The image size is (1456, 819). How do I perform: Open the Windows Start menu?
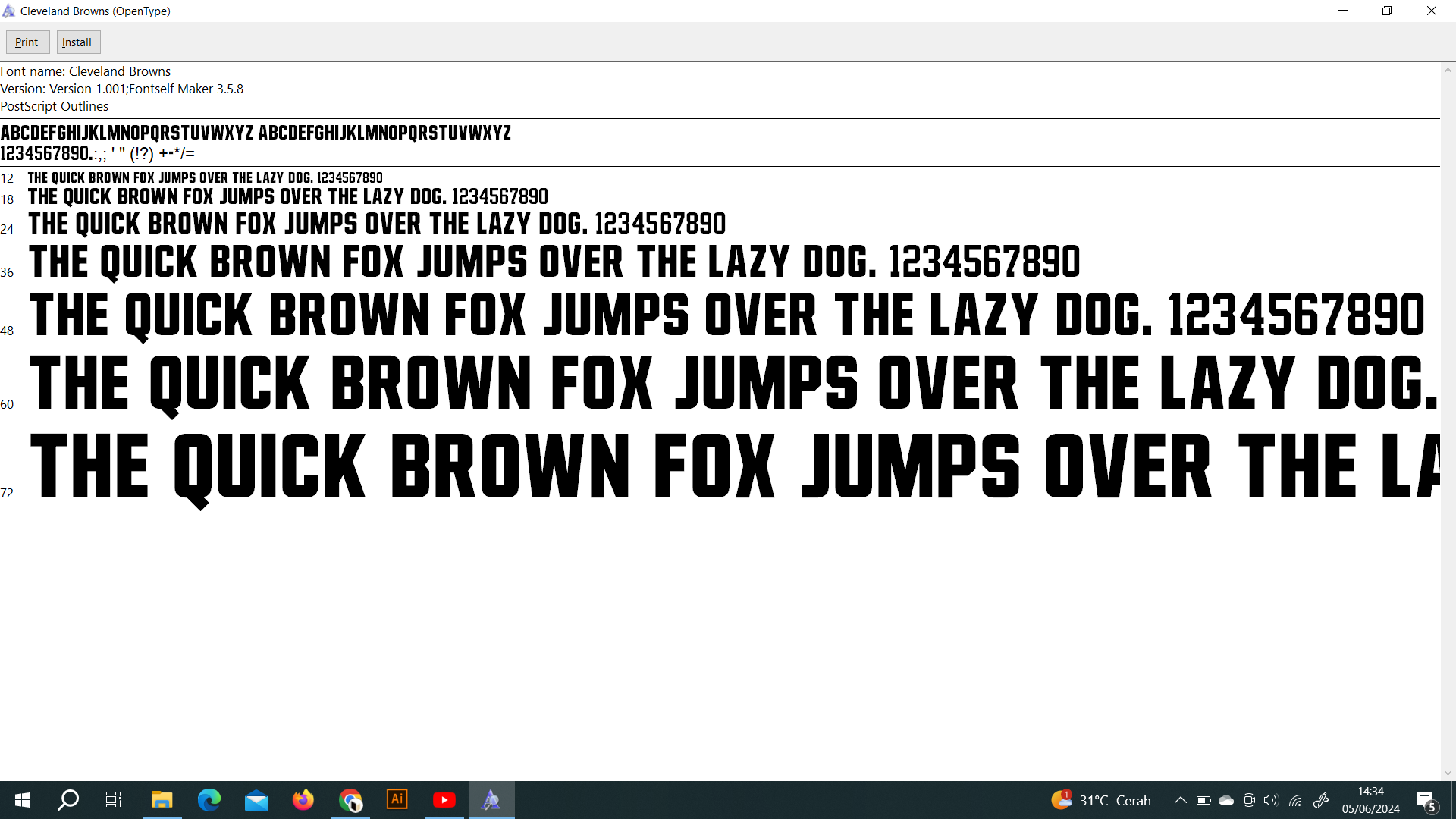(23, 800)
